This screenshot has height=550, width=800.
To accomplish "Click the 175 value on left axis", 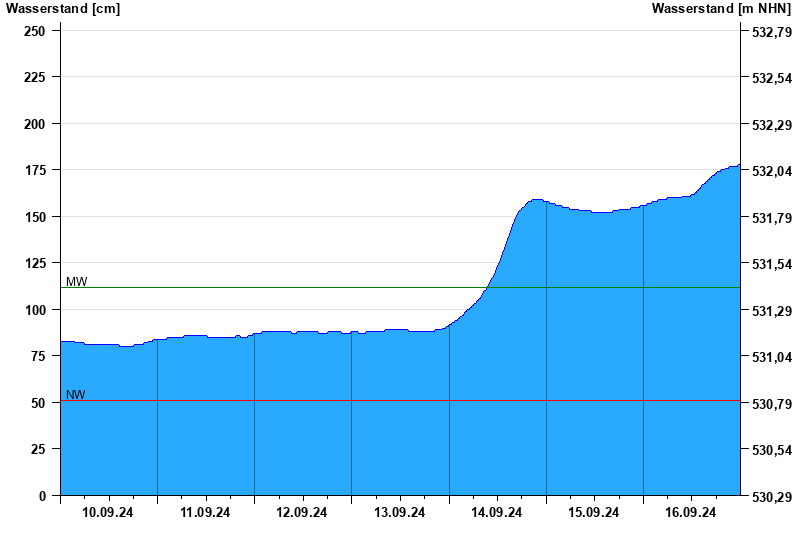I will (x=35, y=170).
